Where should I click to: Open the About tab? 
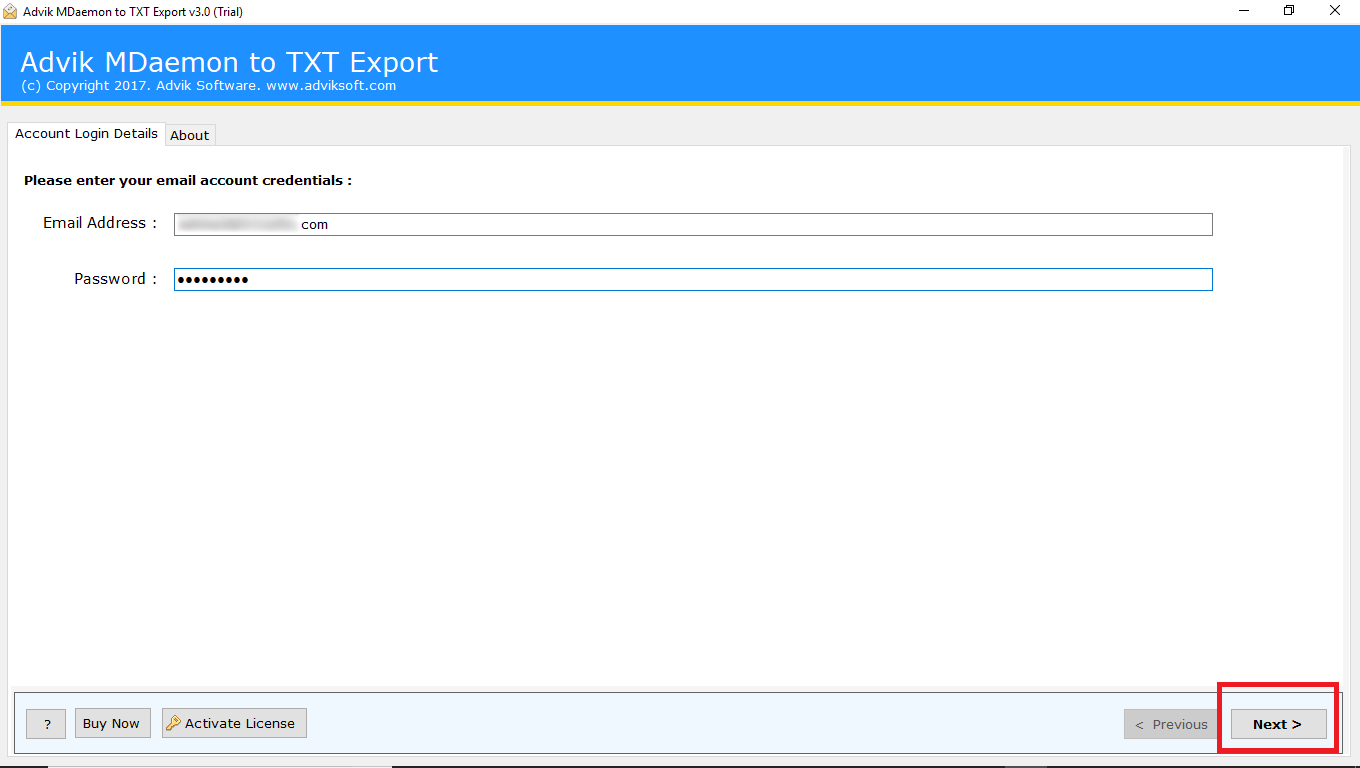(190, 135)
